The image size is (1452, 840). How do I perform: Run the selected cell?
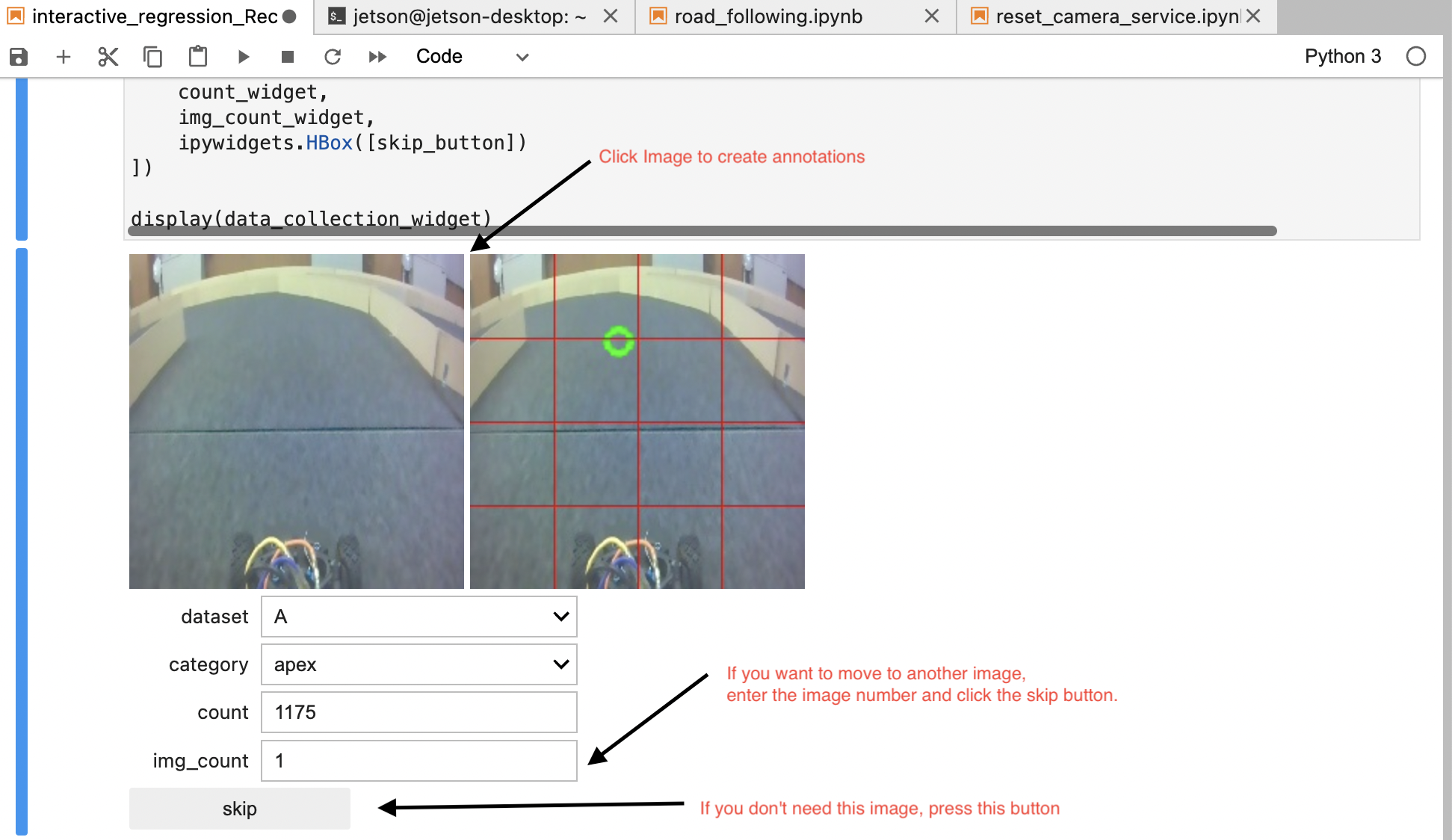(243, 56)
